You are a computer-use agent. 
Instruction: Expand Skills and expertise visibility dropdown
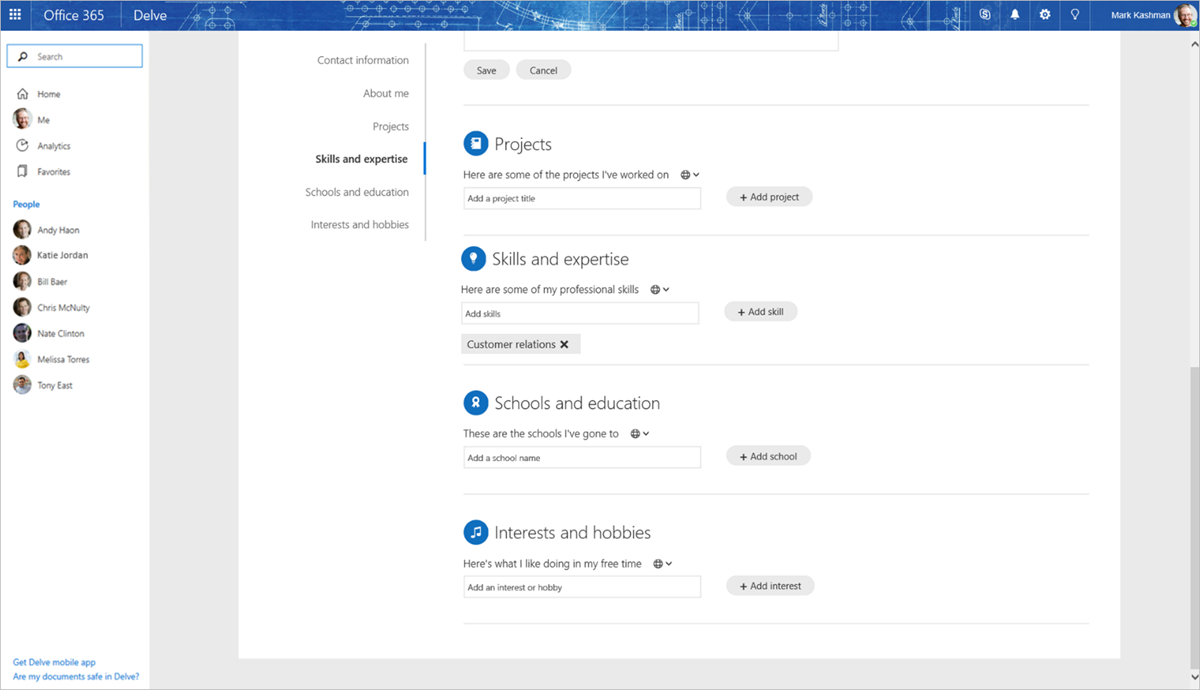660,290
